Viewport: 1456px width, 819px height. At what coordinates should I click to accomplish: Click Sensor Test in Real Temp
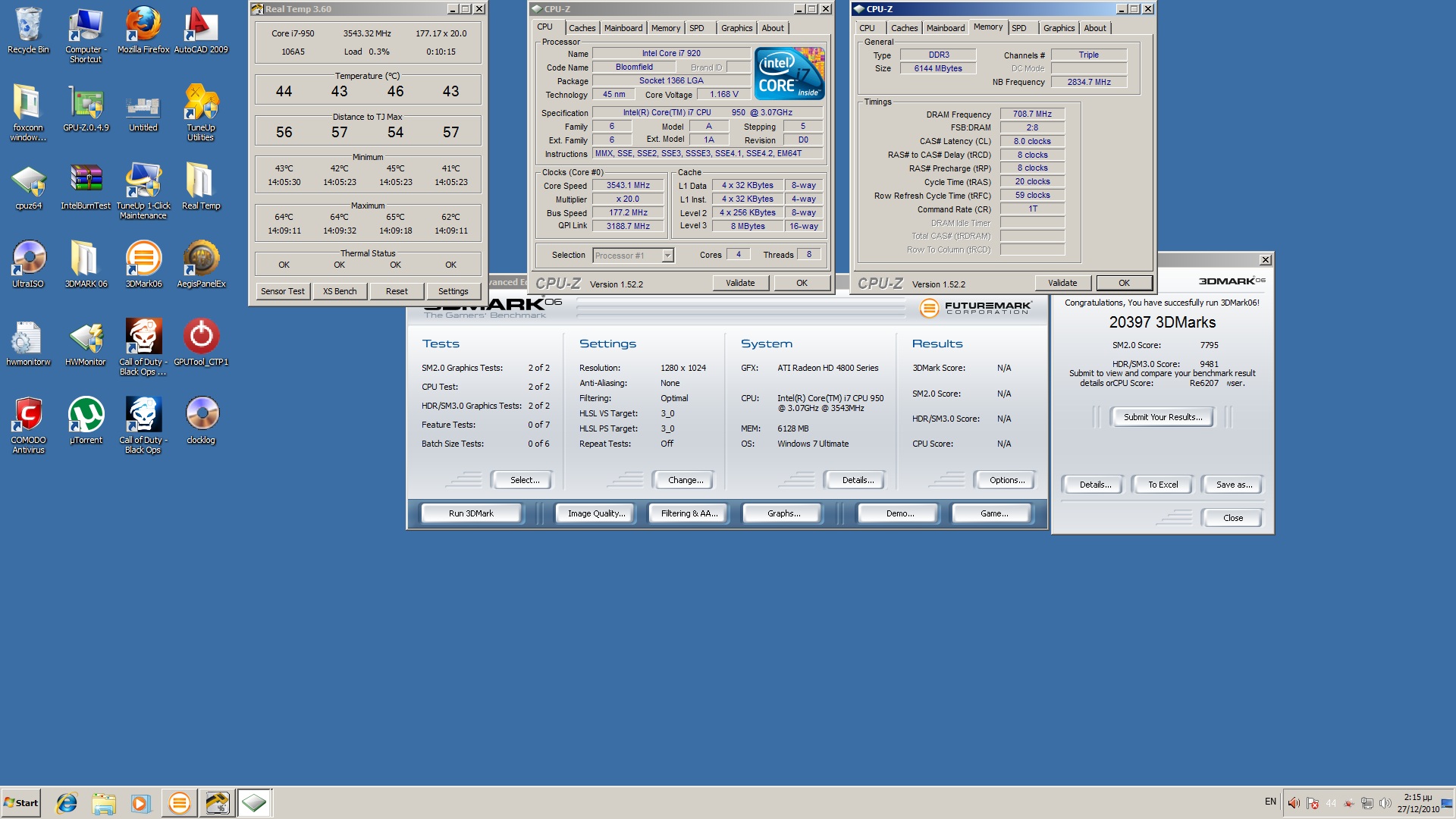(283, 291)
